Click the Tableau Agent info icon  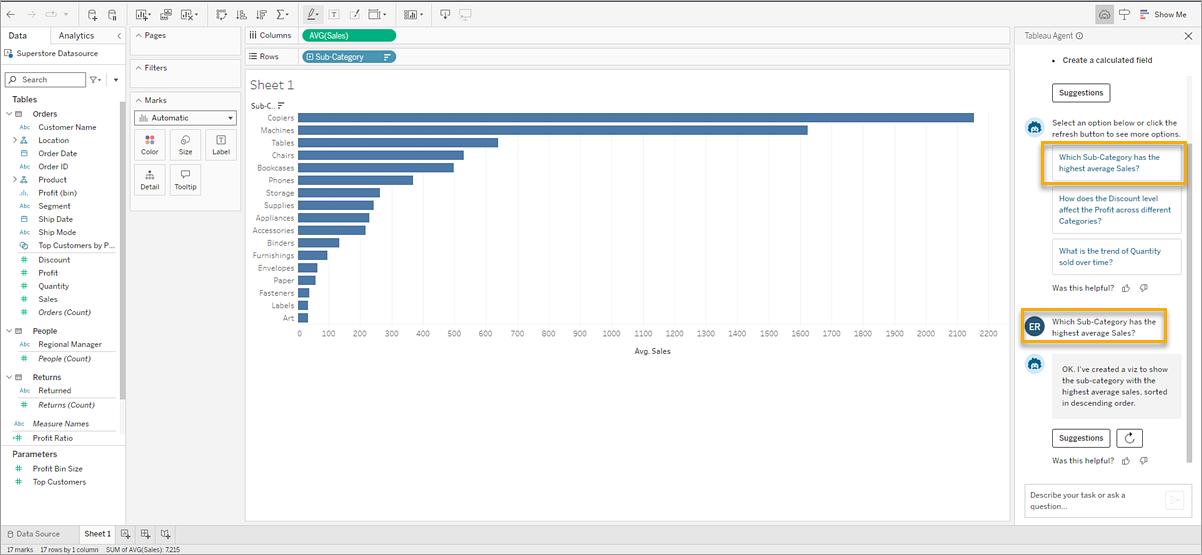pos(1079,36)
